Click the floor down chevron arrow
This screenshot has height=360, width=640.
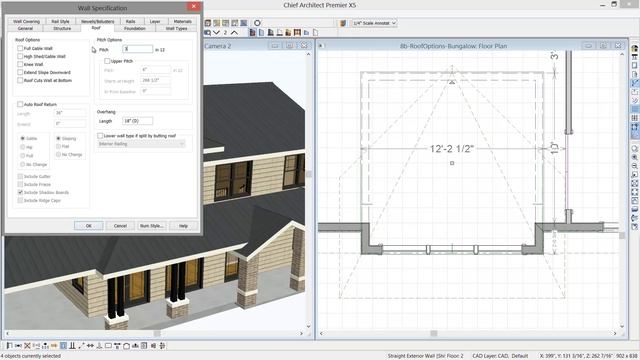pos(216,33)
